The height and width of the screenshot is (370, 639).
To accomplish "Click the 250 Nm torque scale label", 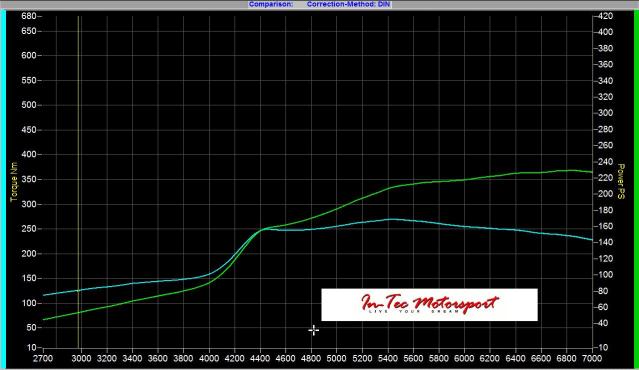I will (x=29, y=229).
